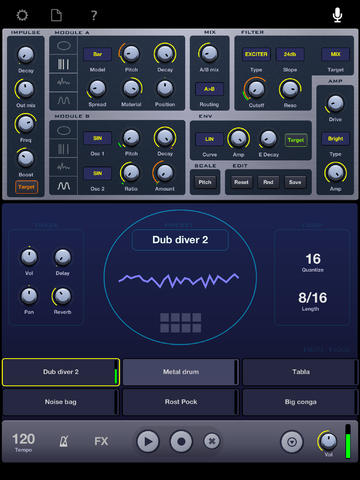Adjust the amp Drive knob
The width and height of the screenshot is (360, 480).
335,104
